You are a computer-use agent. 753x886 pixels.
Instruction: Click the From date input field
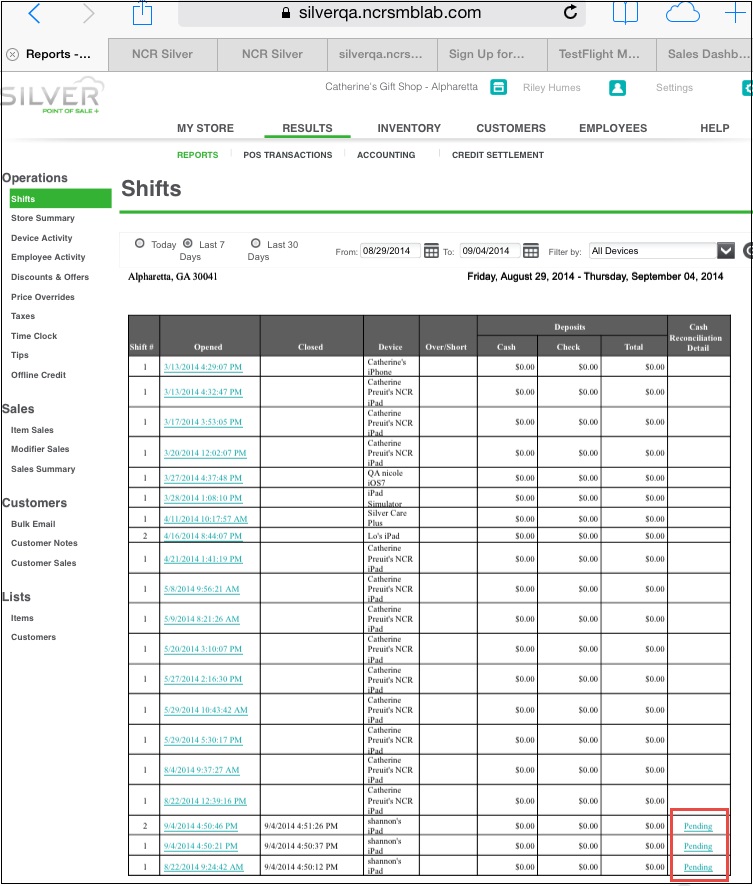pos(390,251)
